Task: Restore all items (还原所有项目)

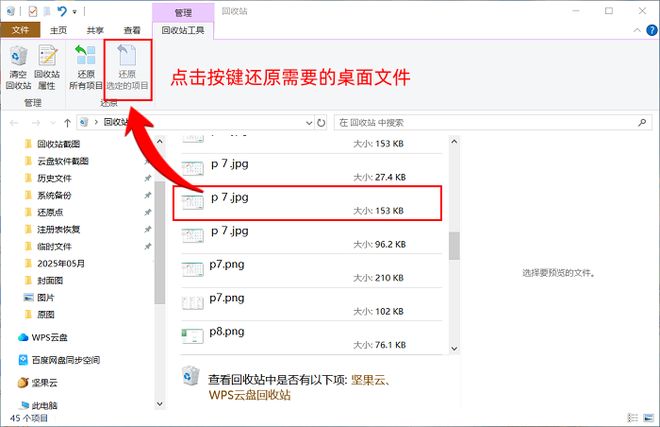Action: click(x=86, y=67)
